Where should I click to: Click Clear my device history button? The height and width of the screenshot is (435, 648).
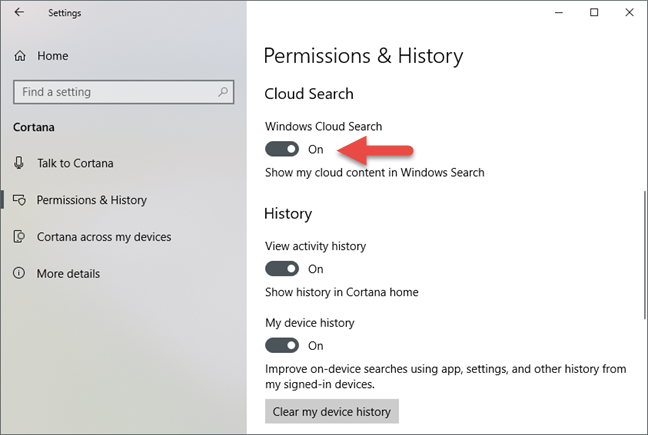coord(332,411)
